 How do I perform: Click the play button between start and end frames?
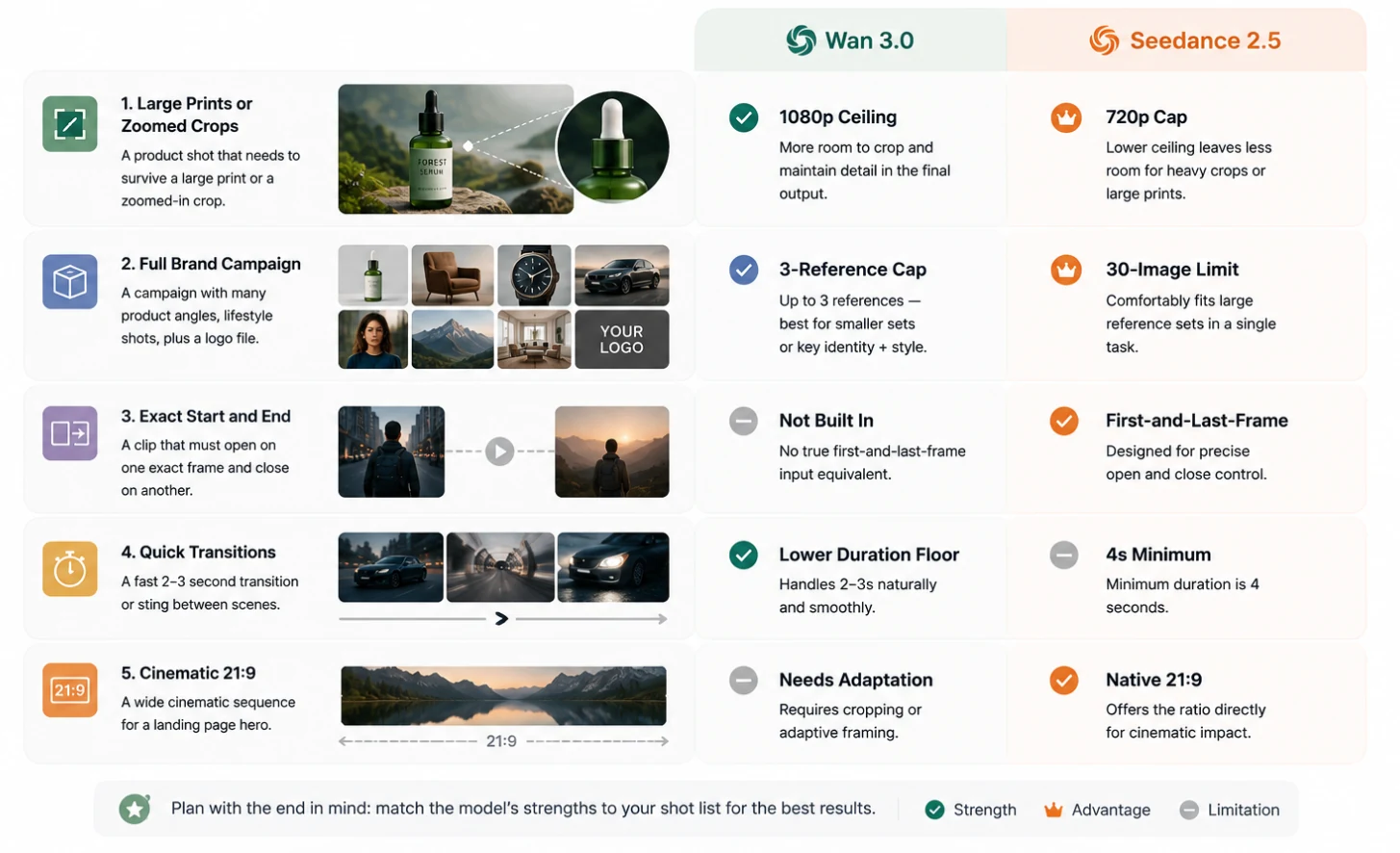tap(499, 451)
